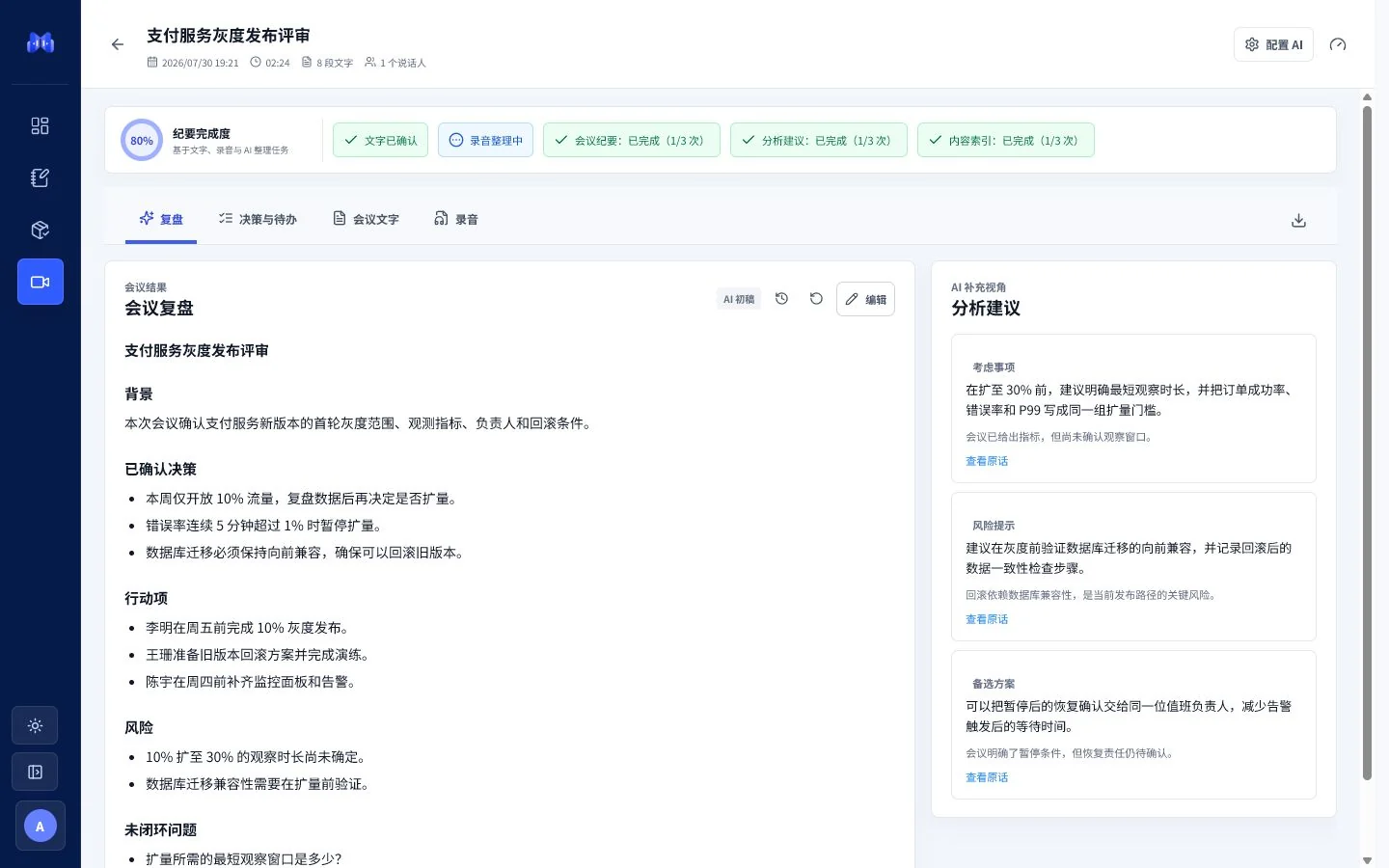Open the notes icon in sidebar

pos(40,178)
